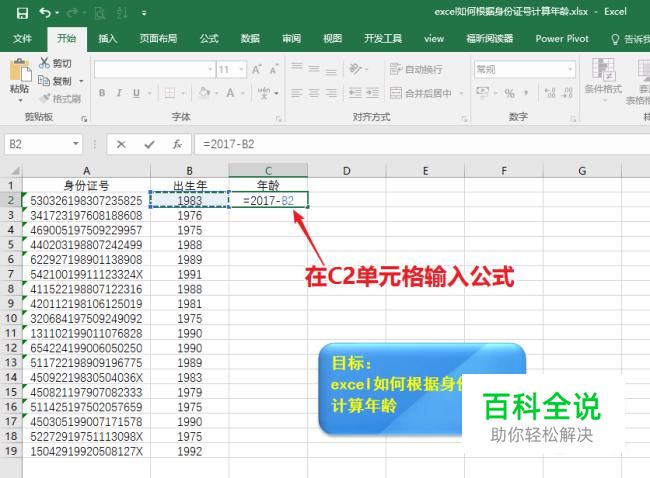
Task: Click the Increase Font Size icon
Action: [x=256, y=69]
